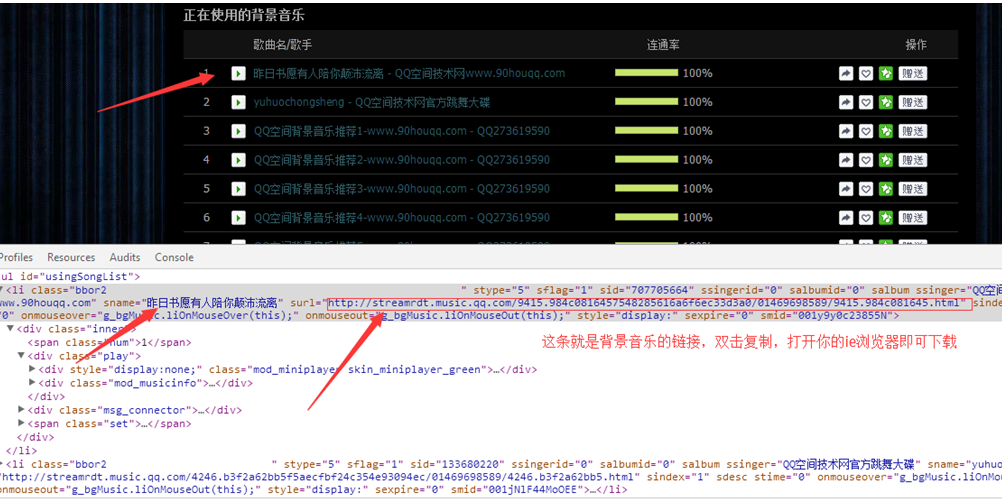Select ssinger value QQ空间技术网官方跳舞大碟

849,464
